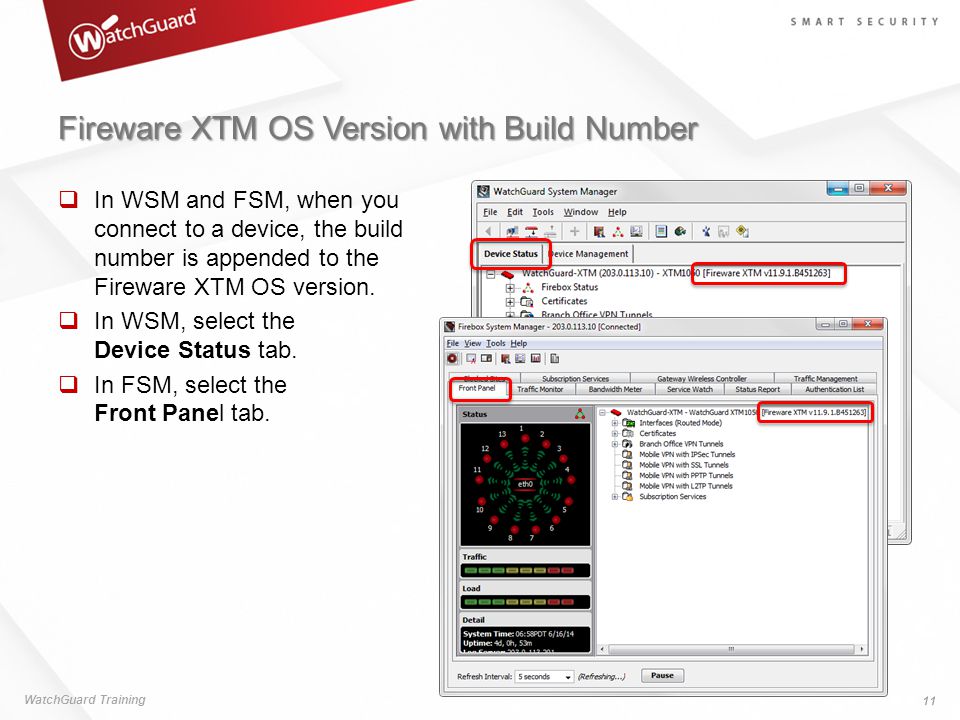Image resolution: width=960 pixels, height=720 pixels.
Task: Open the Refresh Interval 5 seconds dropdown
Action: [x=544, y=677]
